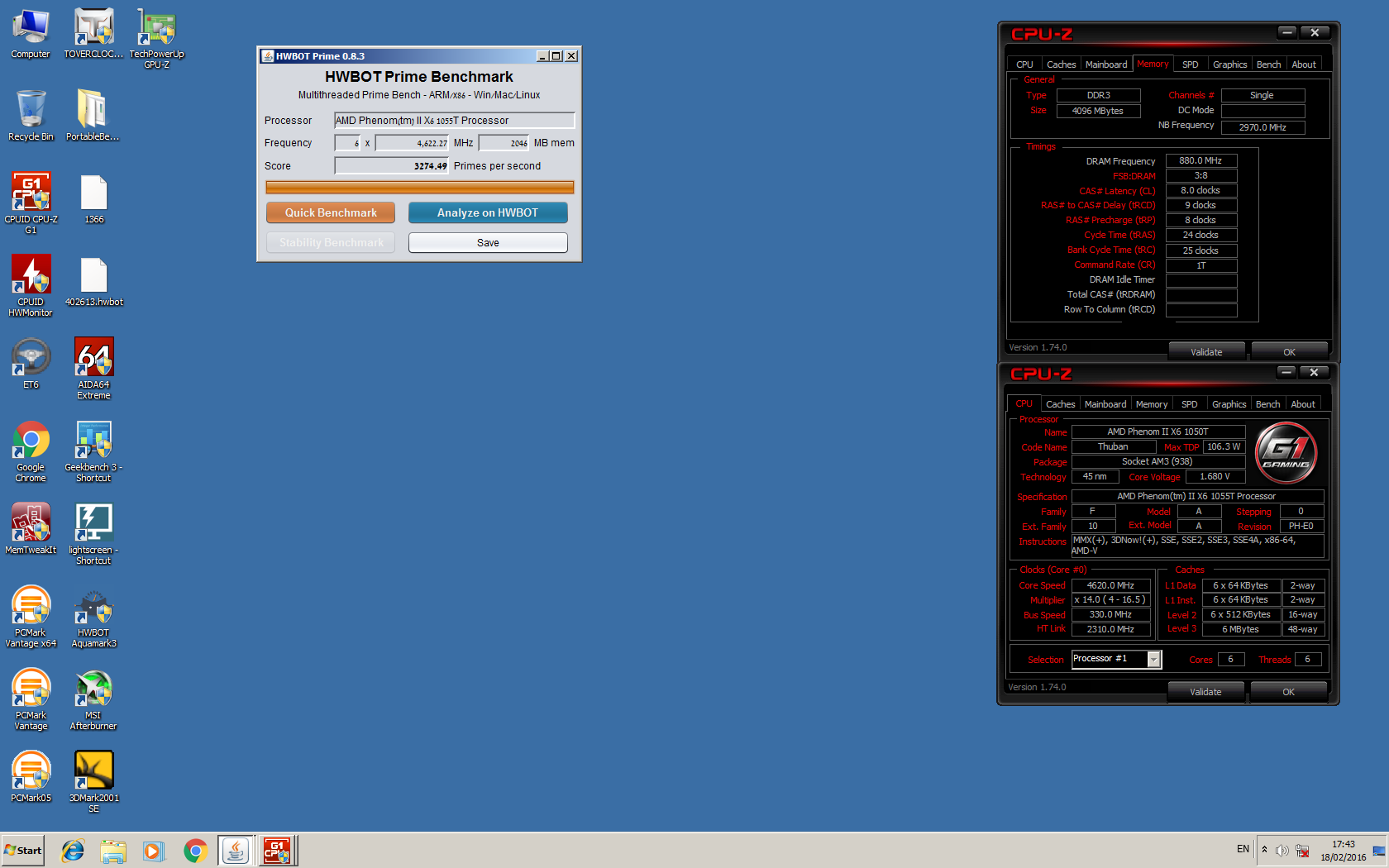Select the file named 1366
Screen dimensions: 1389x868
(x=93, y=199)
